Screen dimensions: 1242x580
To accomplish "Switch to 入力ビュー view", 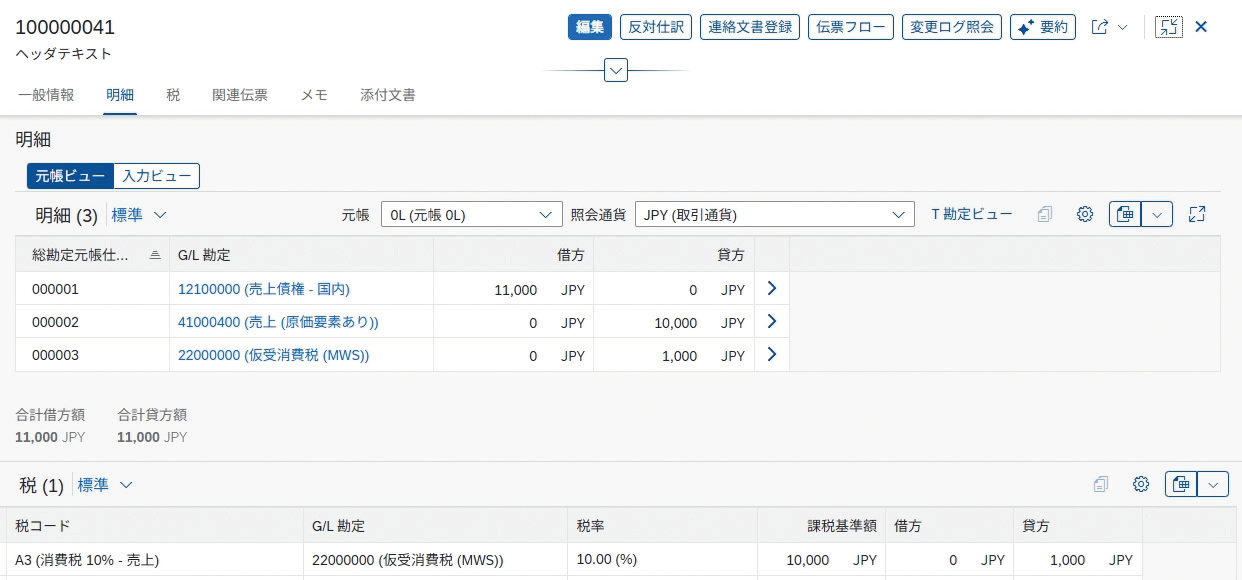I will click(157, 176).
